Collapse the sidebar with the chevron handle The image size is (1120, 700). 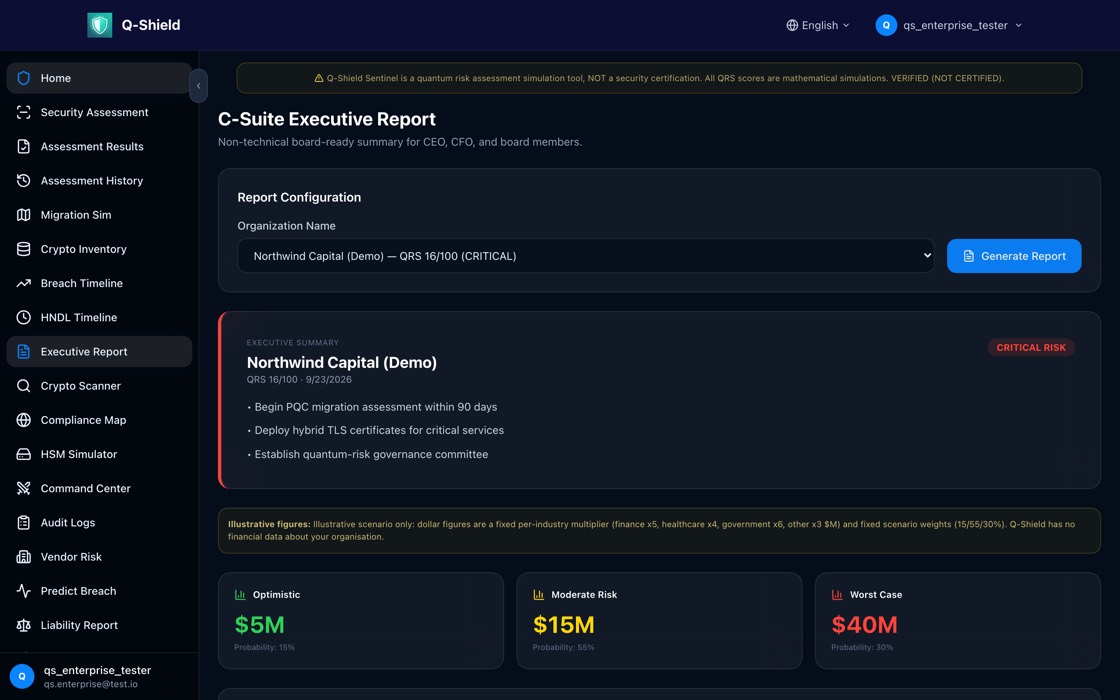[199, 86]
